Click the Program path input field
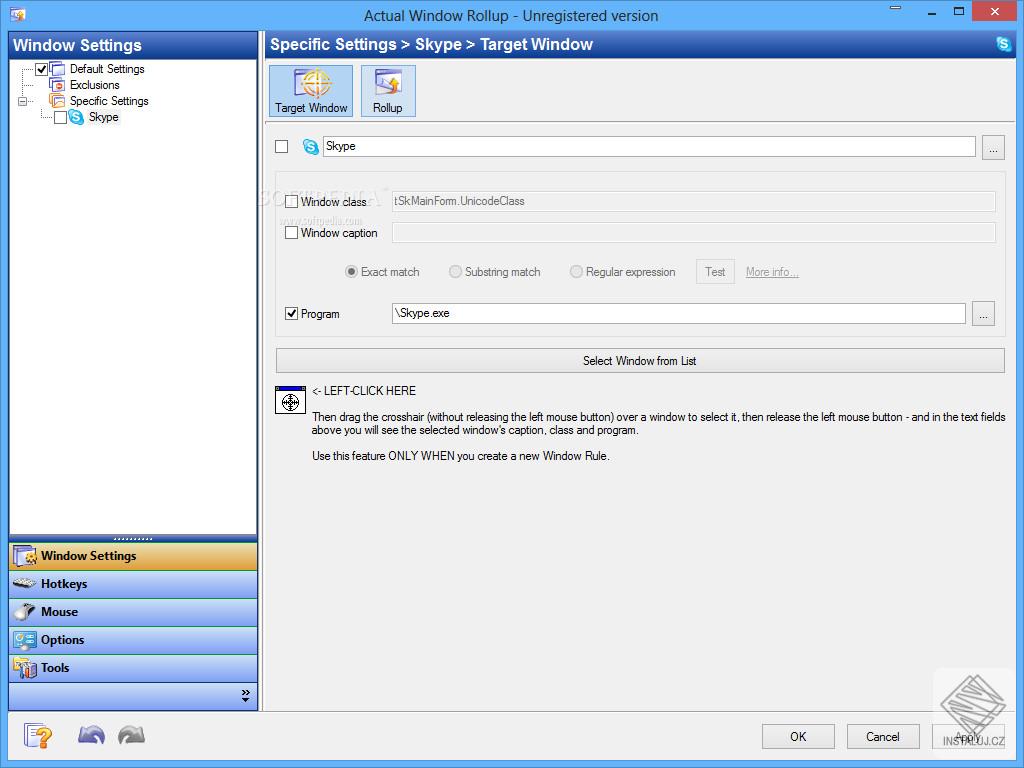Image resolution: width=1024 pixels, height=768 pixels. tap(679, 313)
